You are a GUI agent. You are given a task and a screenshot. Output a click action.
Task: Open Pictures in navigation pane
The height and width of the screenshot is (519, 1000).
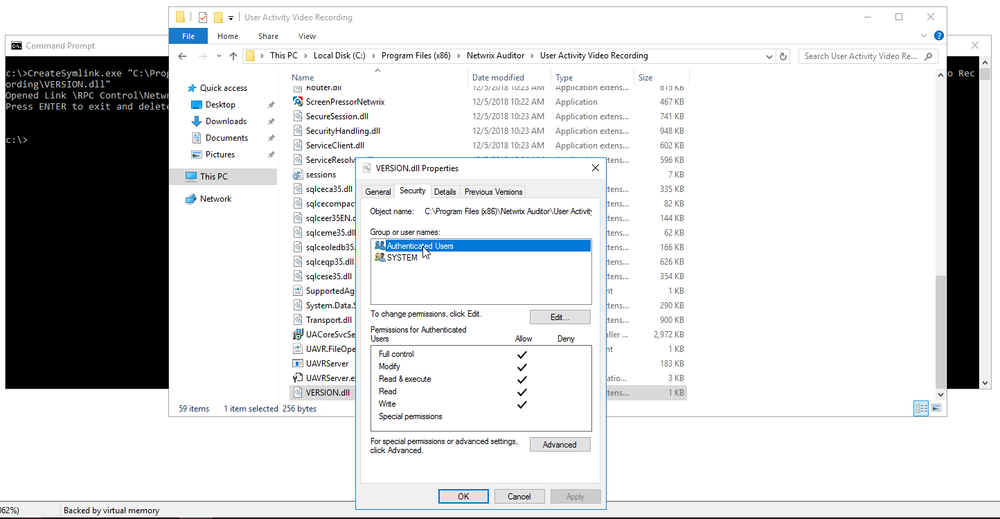point(220,154)
